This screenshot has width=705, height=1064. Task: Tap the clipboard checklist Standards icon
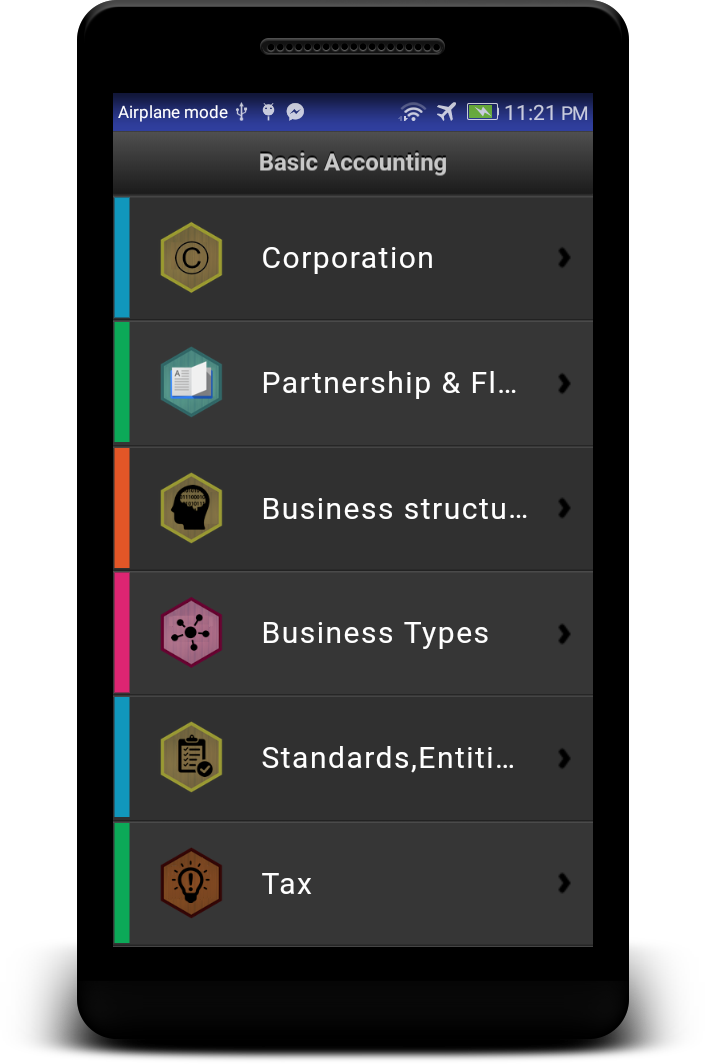pyautogui.click(x=191, y=757)
